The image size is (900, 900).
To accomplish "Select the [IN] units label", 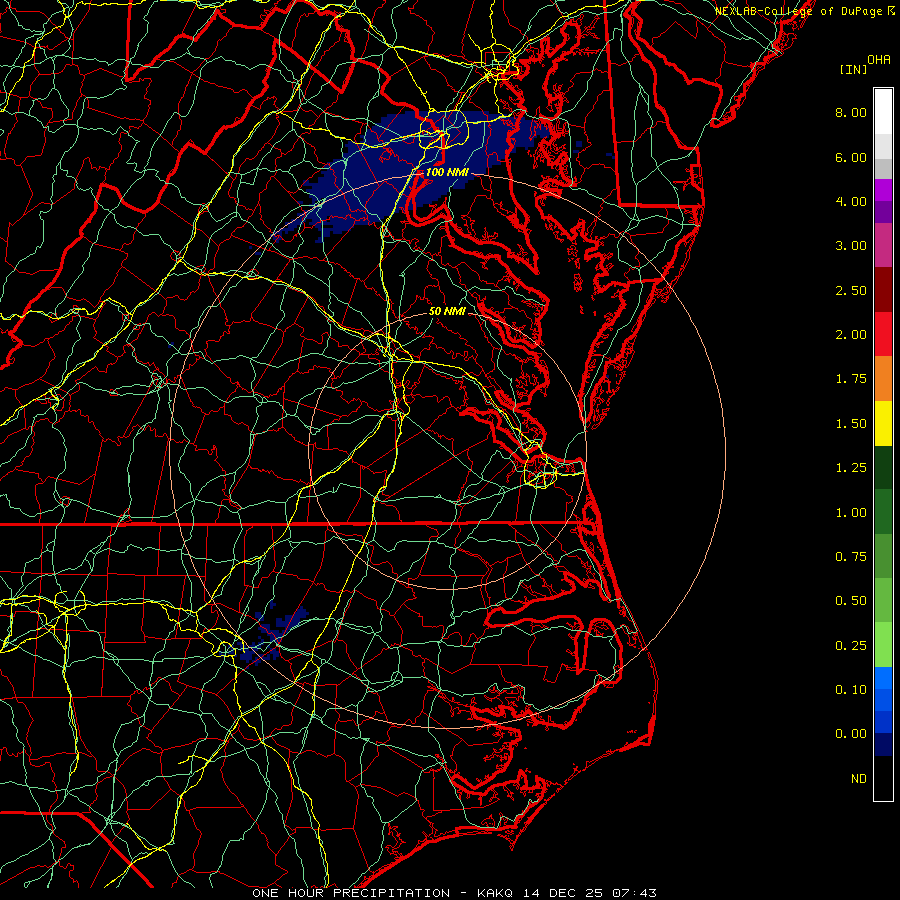I will [x=853, y=69].
